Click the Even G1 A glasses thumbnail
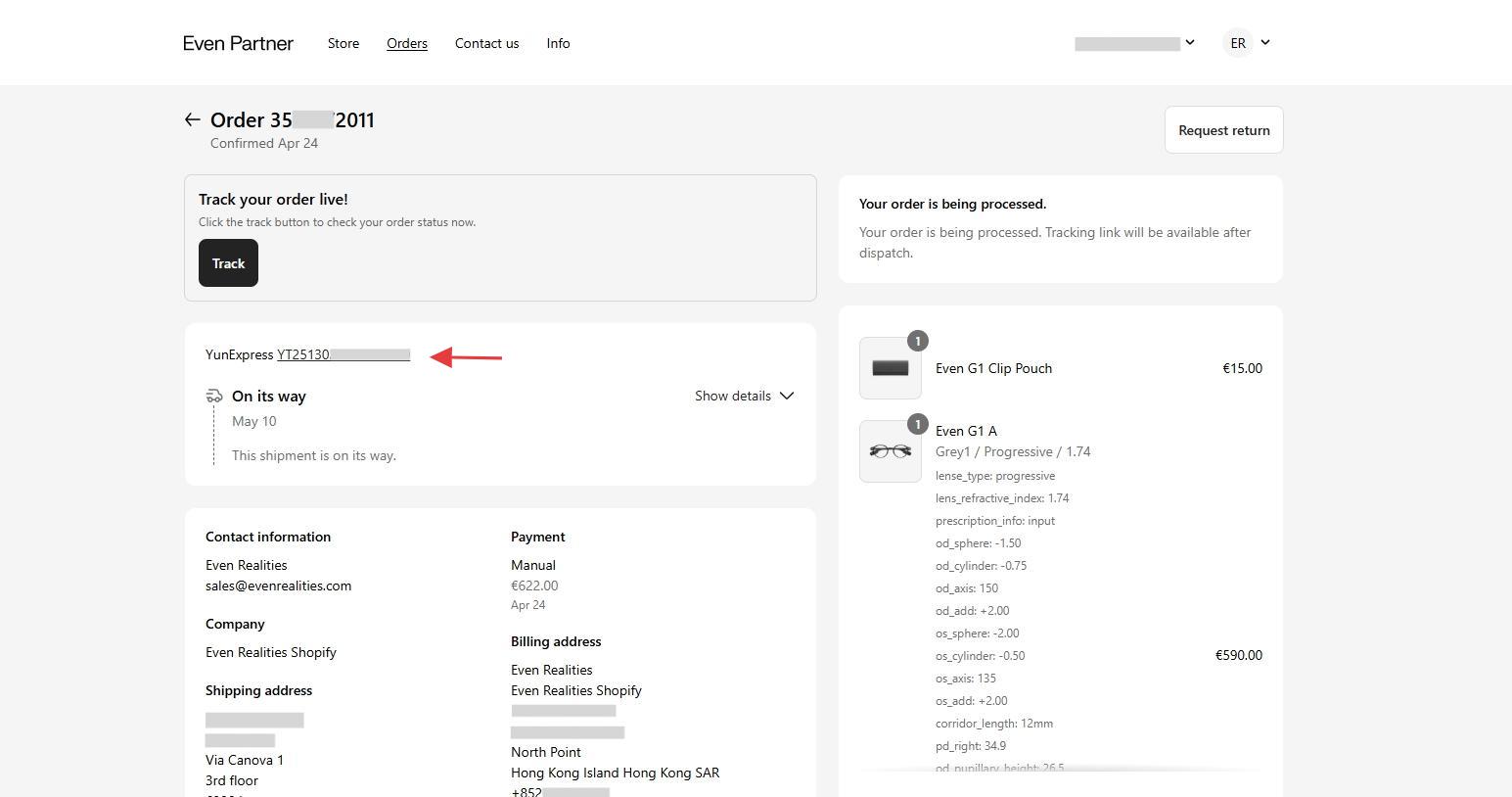 click(891, 451)
